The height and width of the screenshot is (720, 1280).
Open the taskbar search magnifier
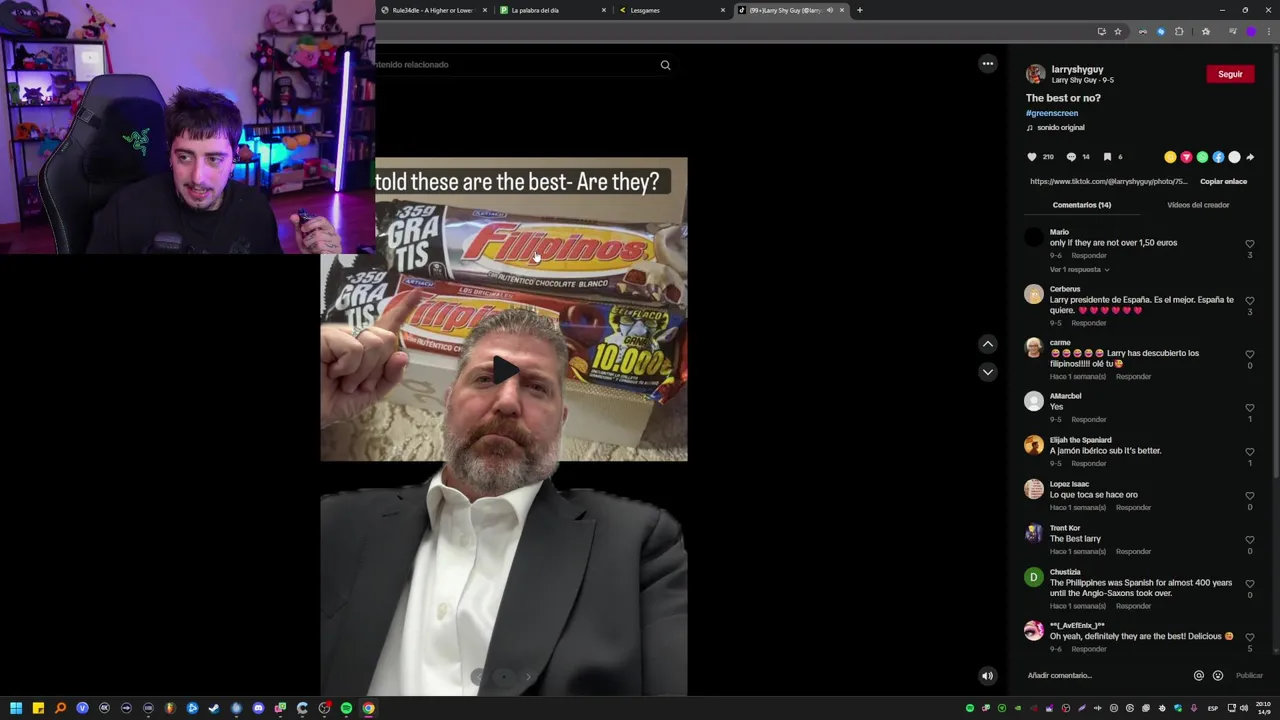tap(60, 708)
